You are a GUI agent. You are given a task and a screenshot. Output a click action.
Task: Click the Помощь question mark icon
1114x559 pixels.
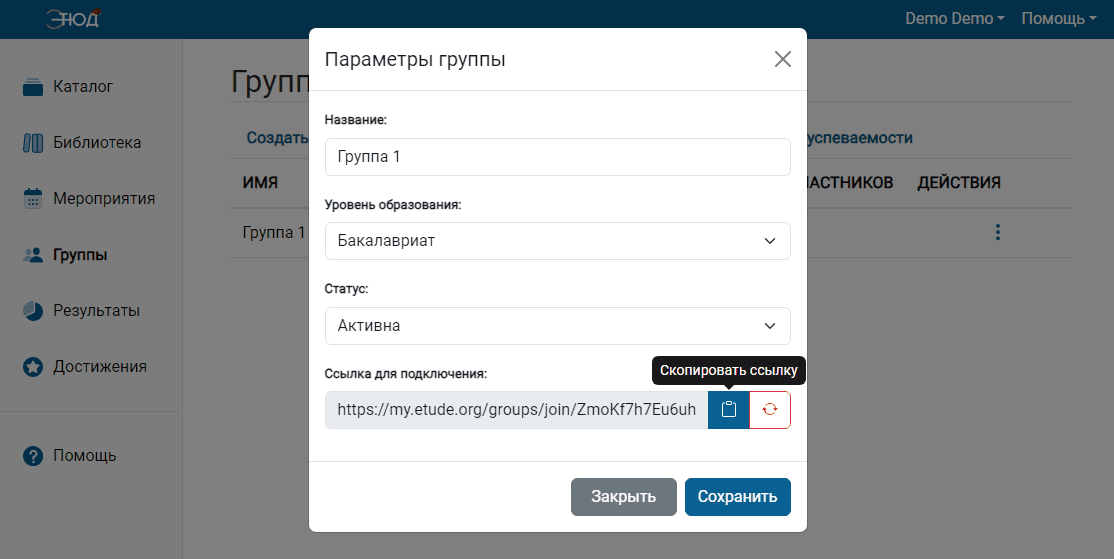click(x=33, y=456)
